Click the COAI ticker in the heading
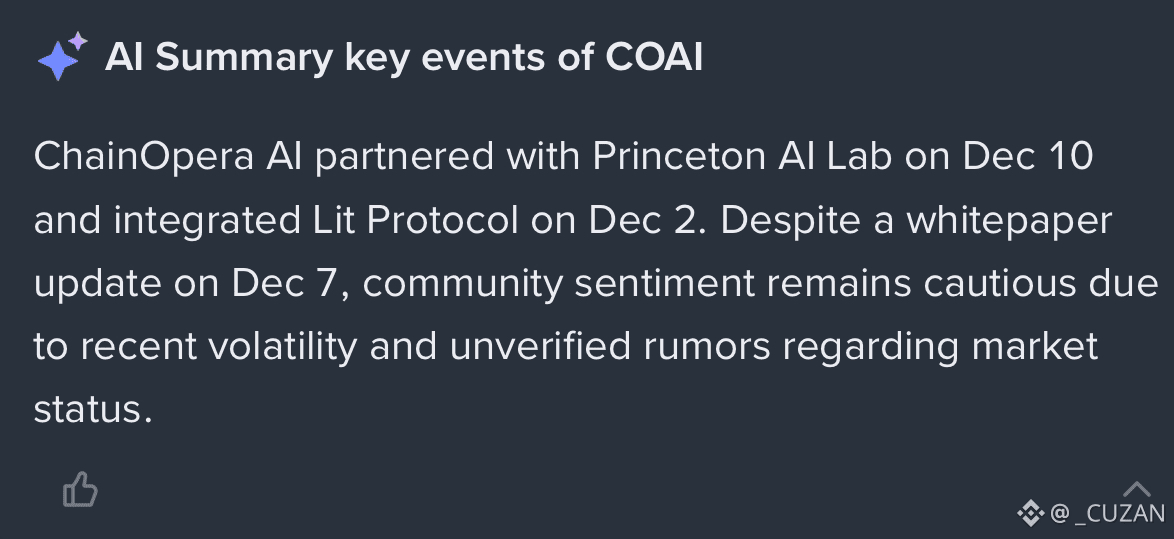The height and width of the screenshot is (539, 1174). [x=654, y=57]
